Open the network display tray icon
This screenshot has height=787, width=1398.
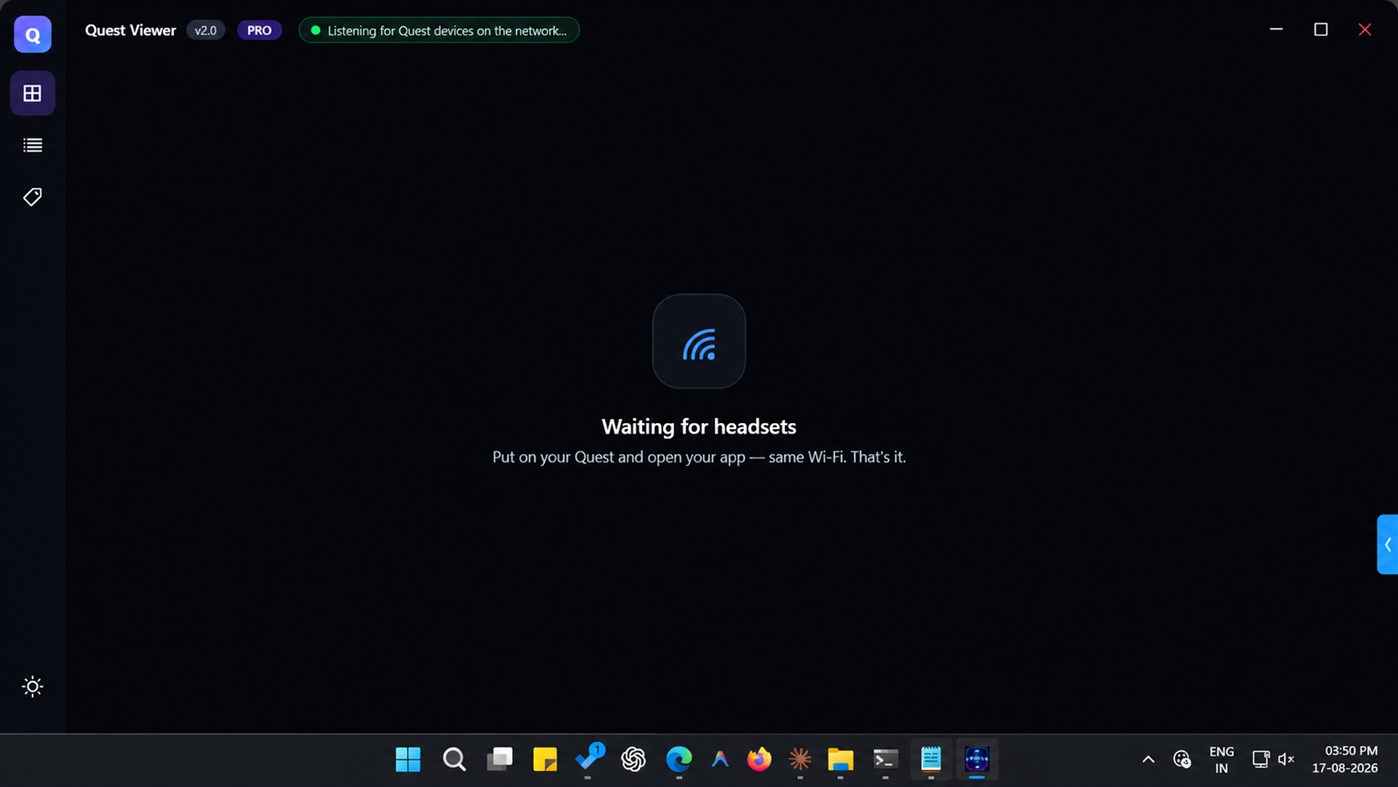1261,759
